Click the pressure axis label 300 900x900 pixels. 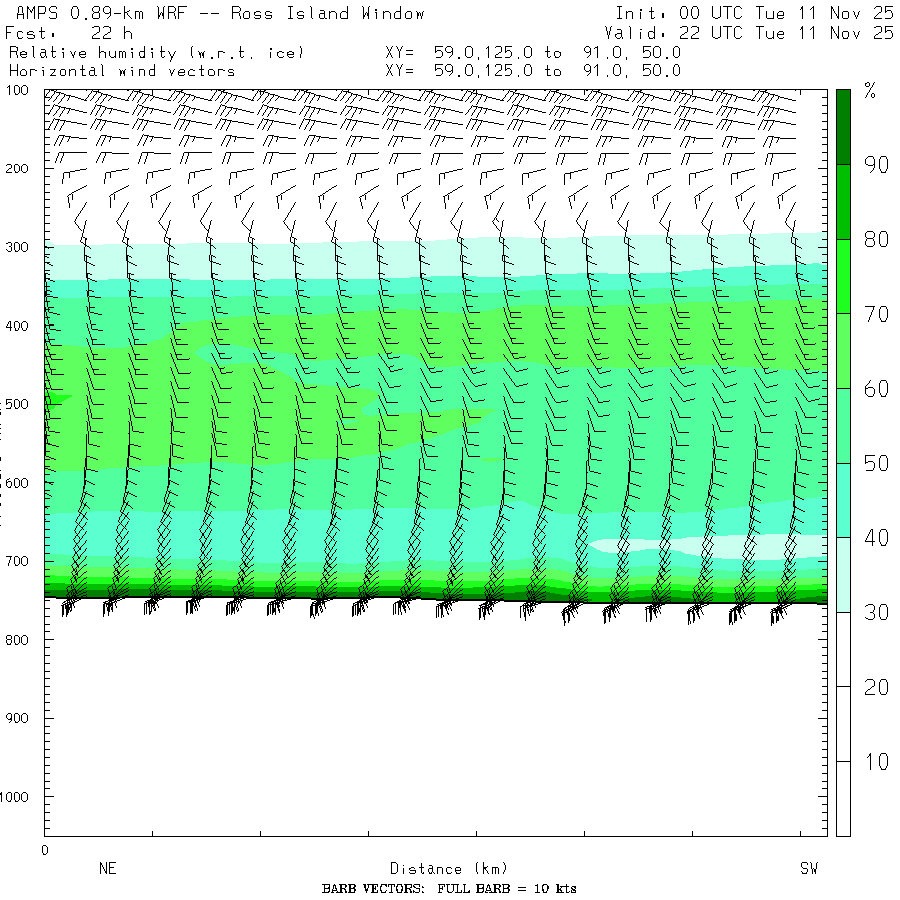pos(17,247)
